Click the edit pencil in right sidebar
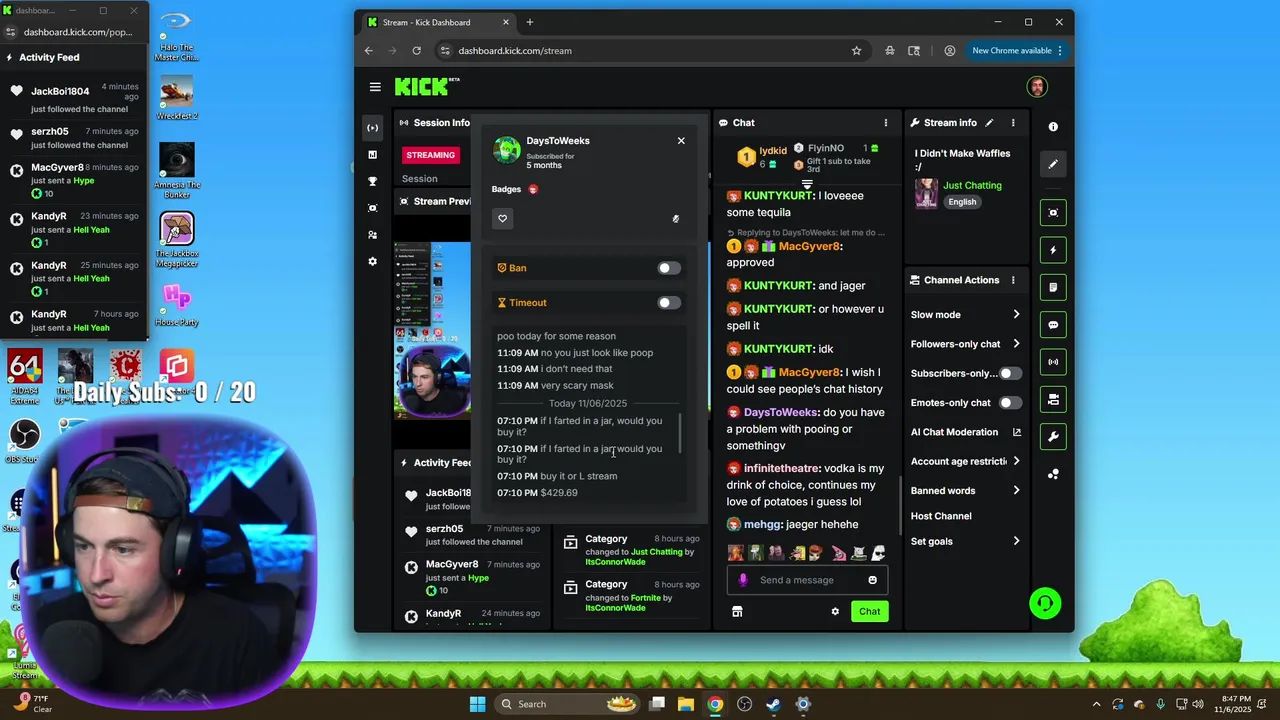 coord(1053,164)
